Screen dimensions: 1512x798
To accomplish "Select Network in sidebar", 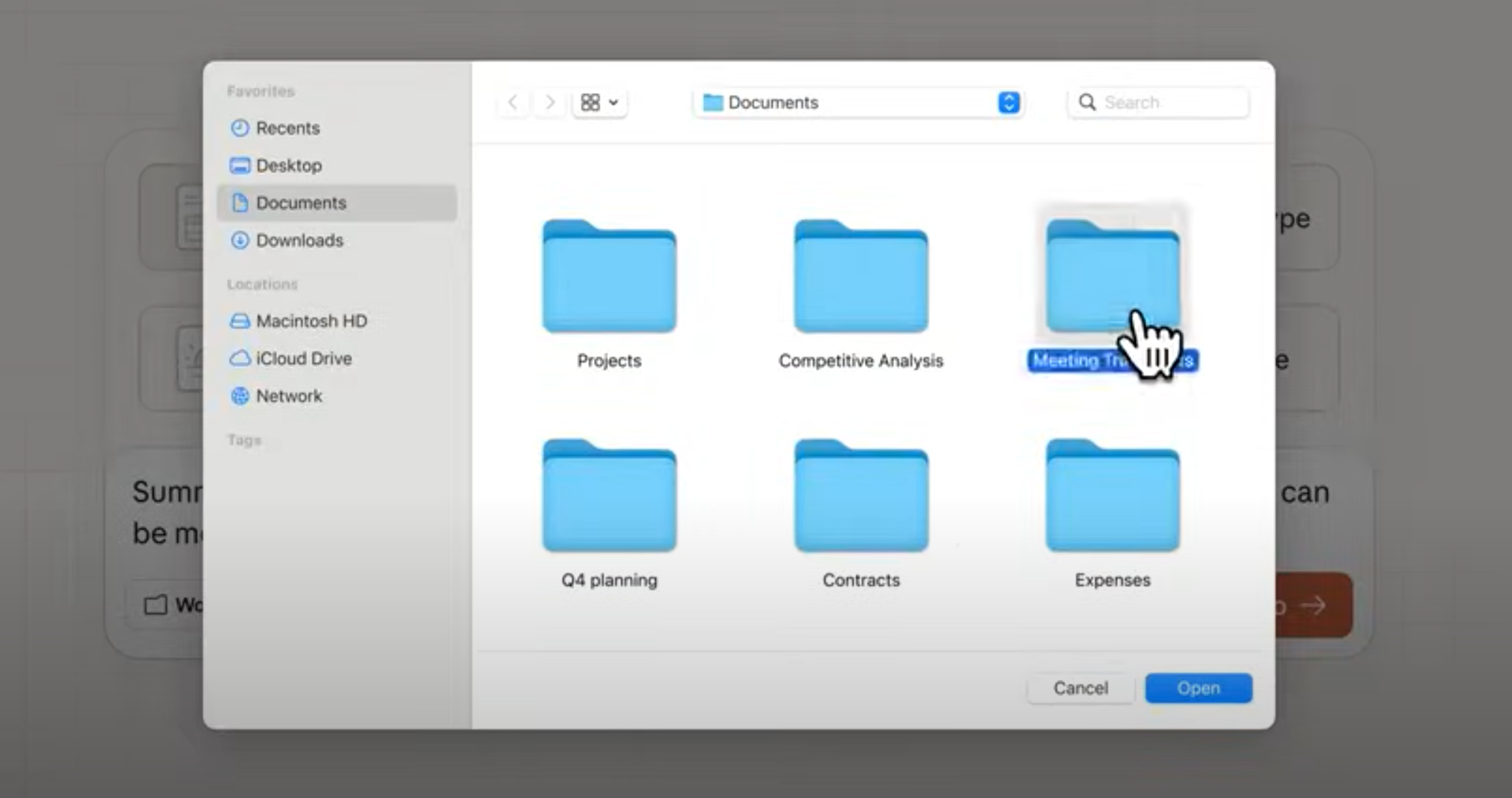I will point(288,396).
